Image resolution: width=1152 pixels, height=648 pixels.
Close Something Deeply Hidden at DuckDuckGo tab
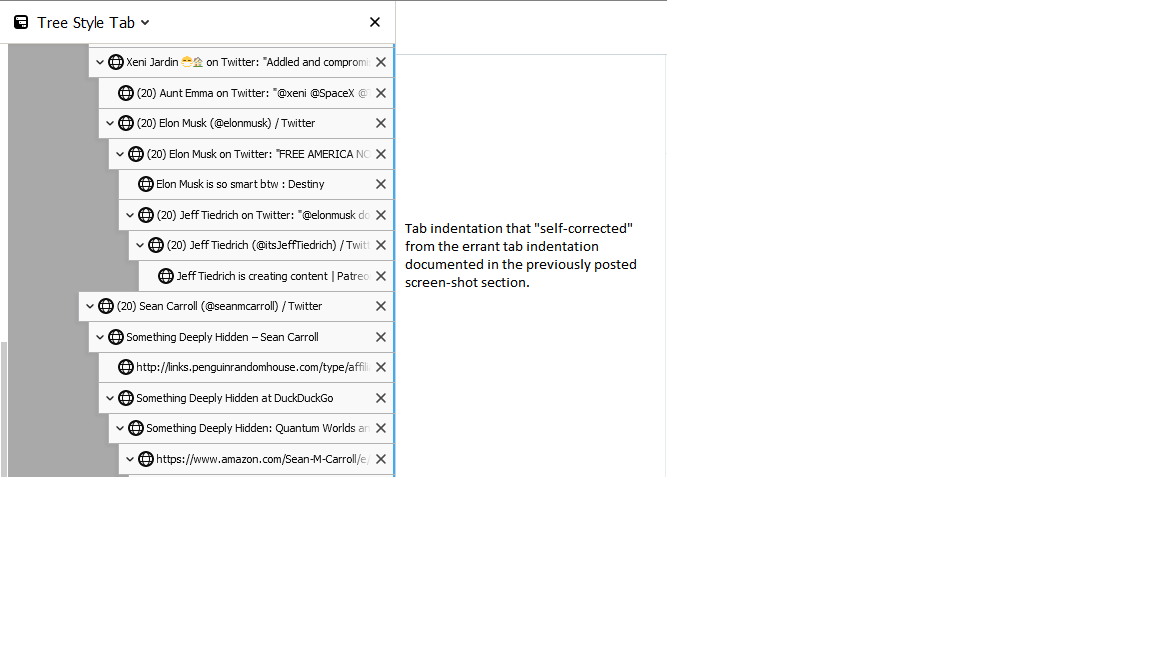point(381,398)
